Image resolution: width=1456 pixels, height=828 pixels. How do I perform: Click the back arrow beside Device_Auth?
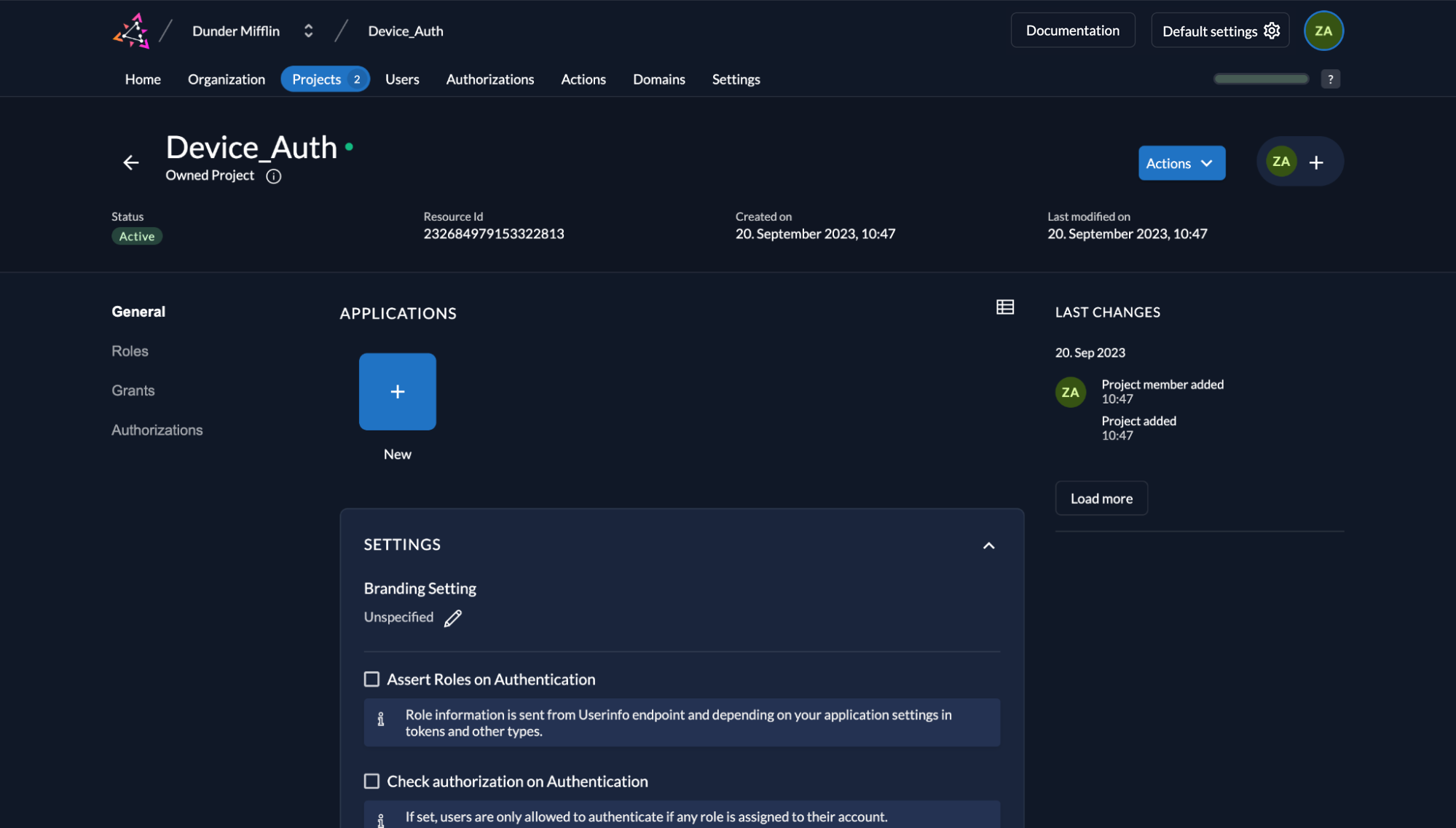pyautogui.click(x=131, y=162)
